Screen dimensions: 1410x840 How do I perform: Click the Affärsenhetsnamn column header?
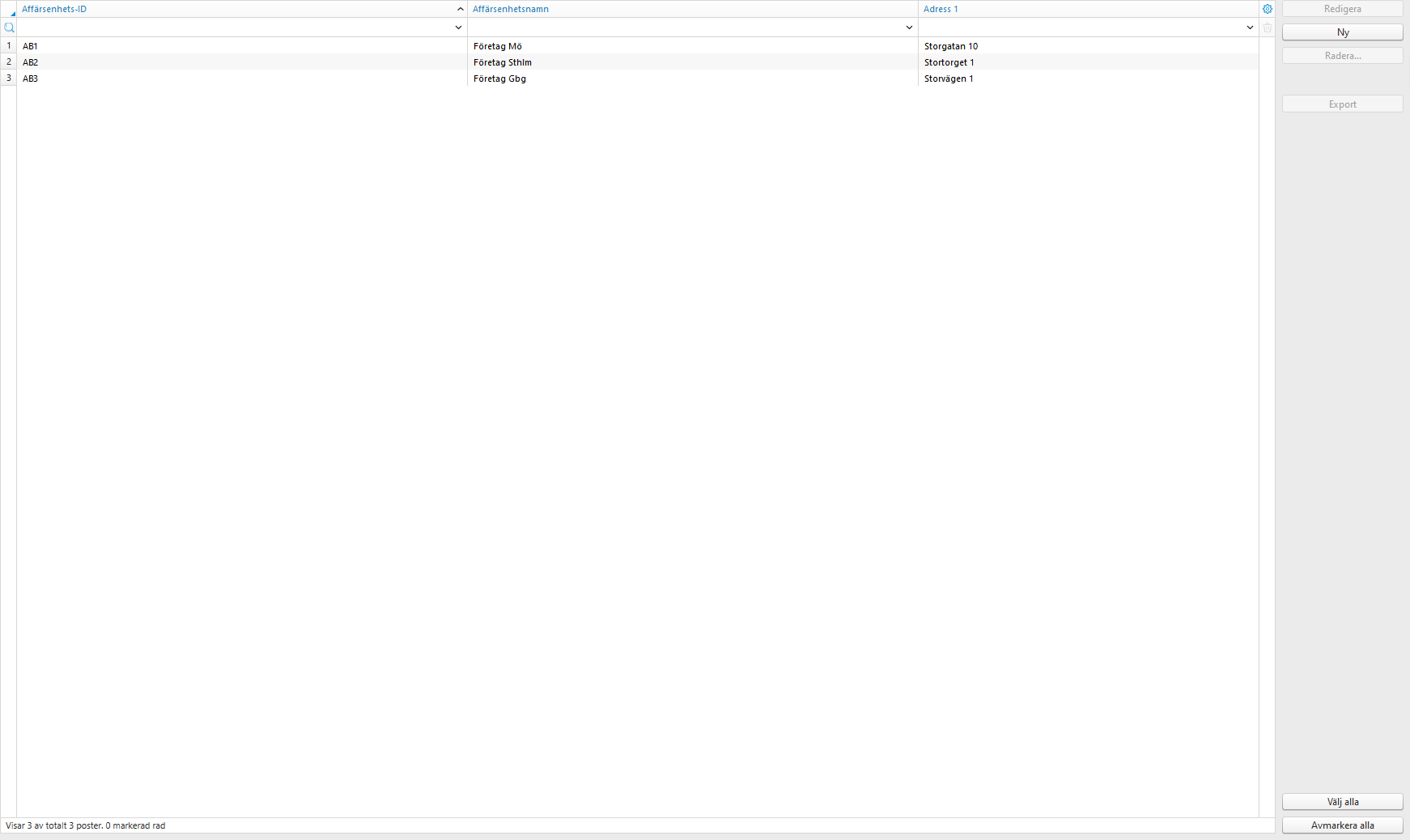(510, 8)
